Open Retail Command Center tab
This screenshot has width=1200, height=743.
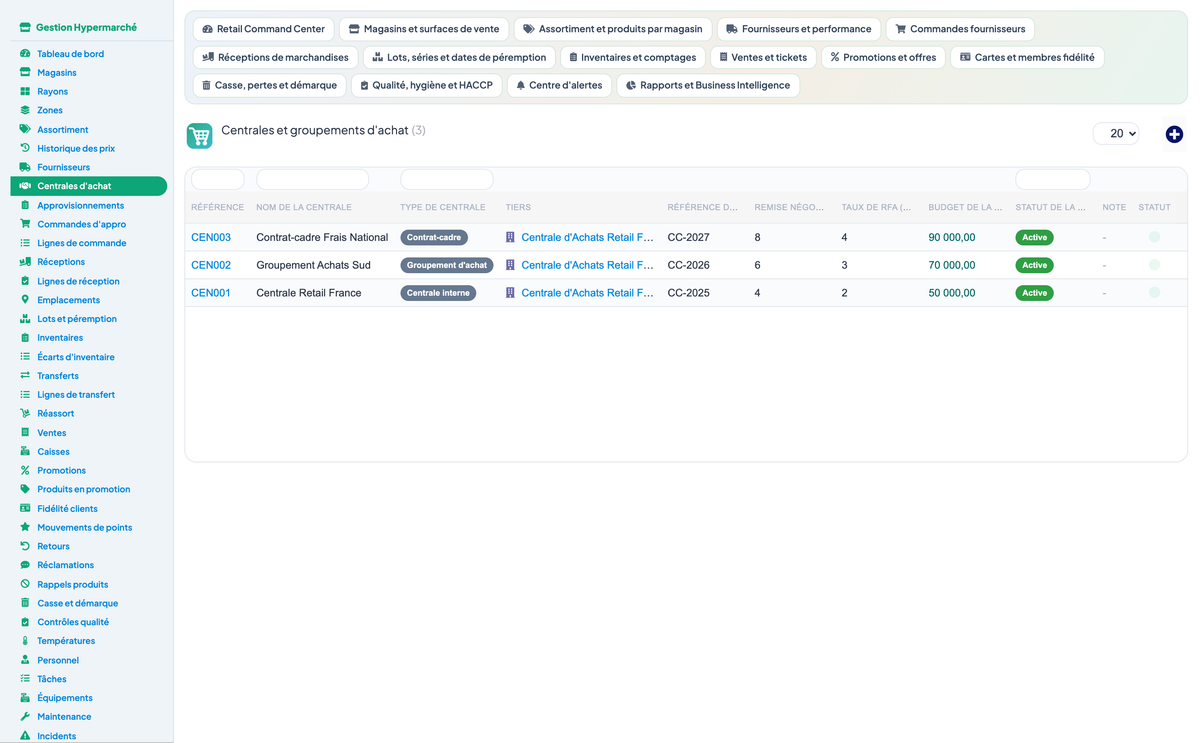click(x=264, y=29)
